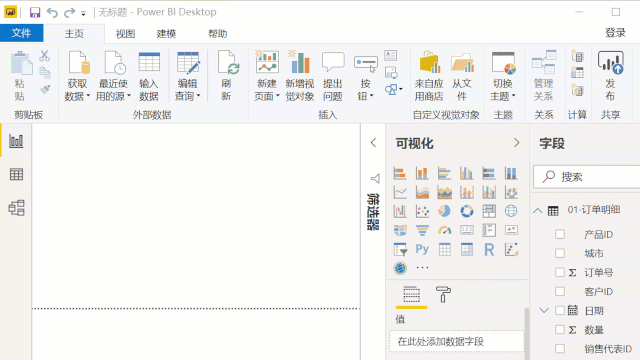Image resolution: width=640 pixels, height=360 pixels.
Task: Switch to the 主页 ribbon tab
Action: 74,33
